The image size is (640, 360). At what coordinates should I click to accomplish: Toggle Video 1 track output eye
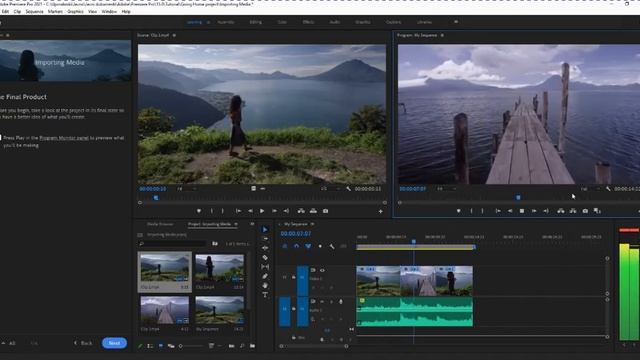[322, 270]
